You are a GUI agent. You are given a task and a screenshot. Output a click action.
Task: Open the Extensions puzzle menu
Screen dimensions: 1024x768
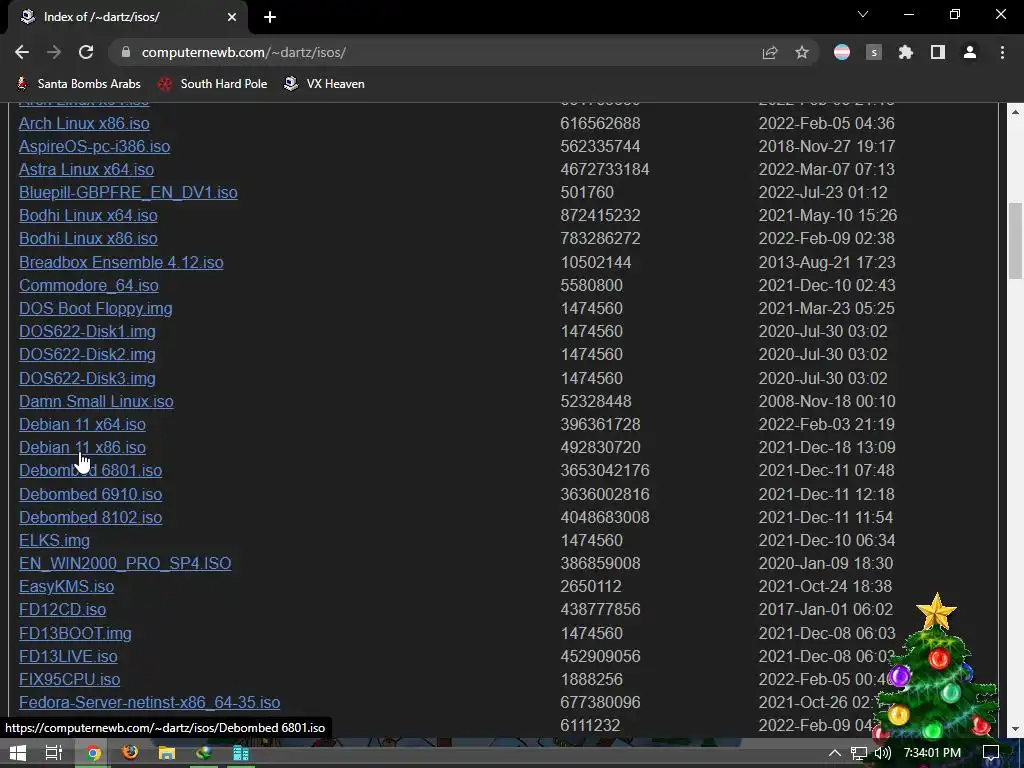(906, 52)
